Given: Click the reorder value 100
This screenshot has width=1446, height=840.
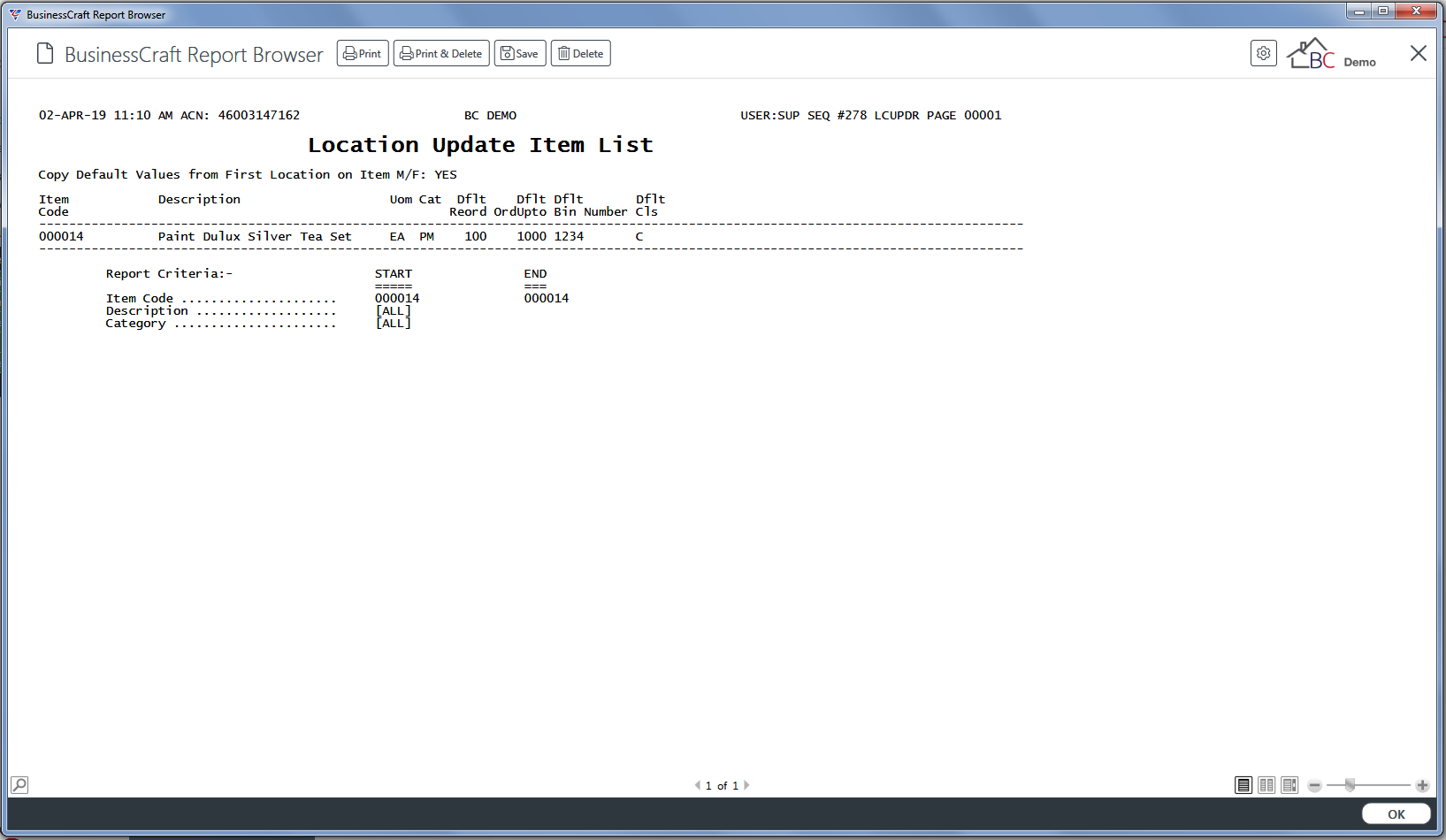Looking at the screenshot, I should [476, 236].
